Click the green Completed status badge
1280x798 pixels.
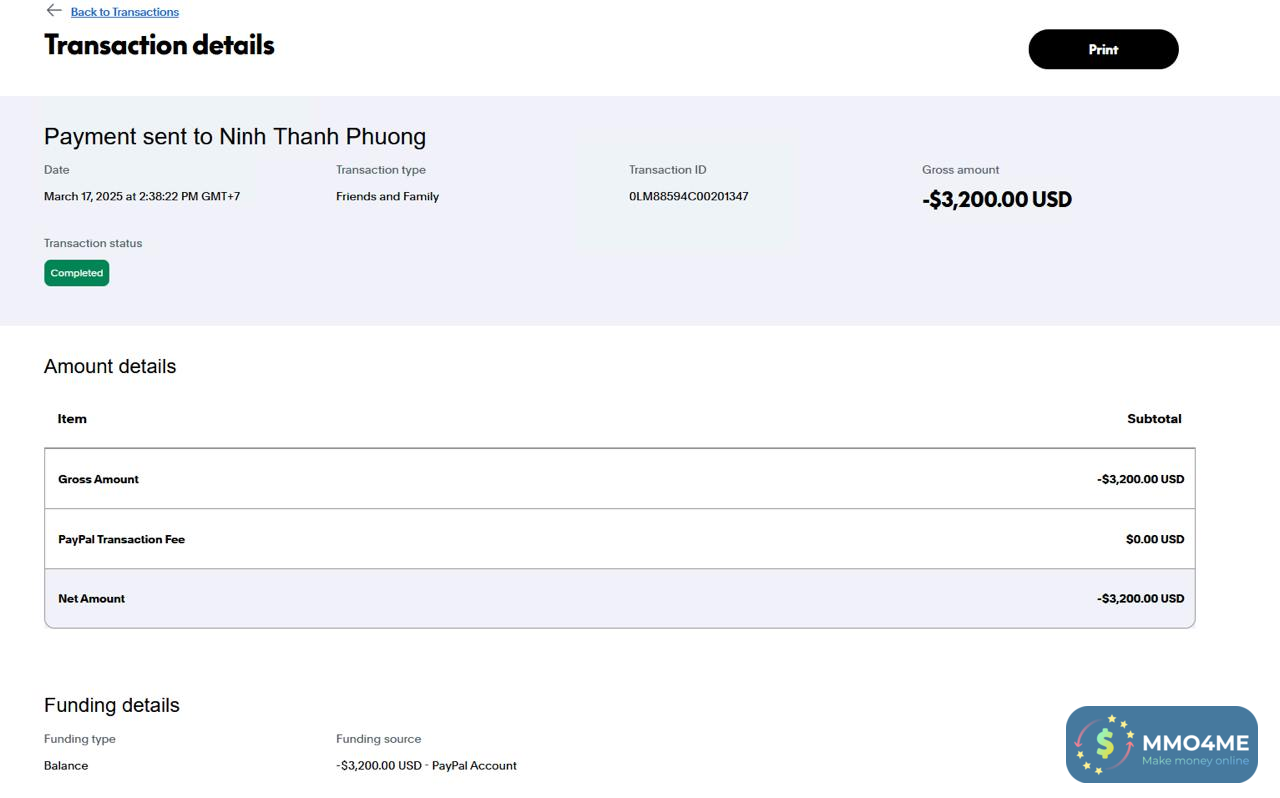click(77, 273)
